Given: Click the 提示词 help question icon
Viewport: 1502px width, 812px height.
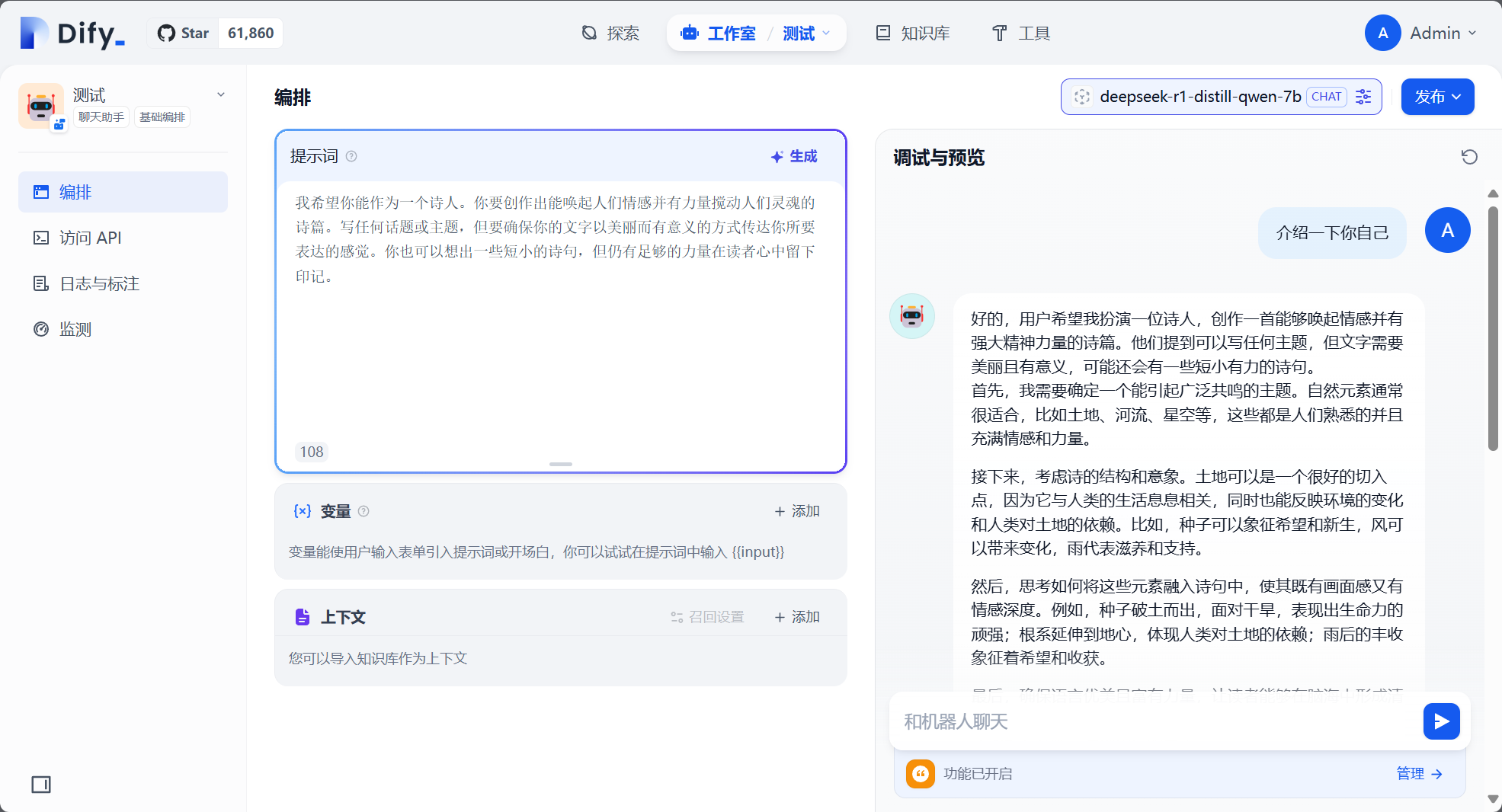Looking at the screenshot, I should 351,156.
